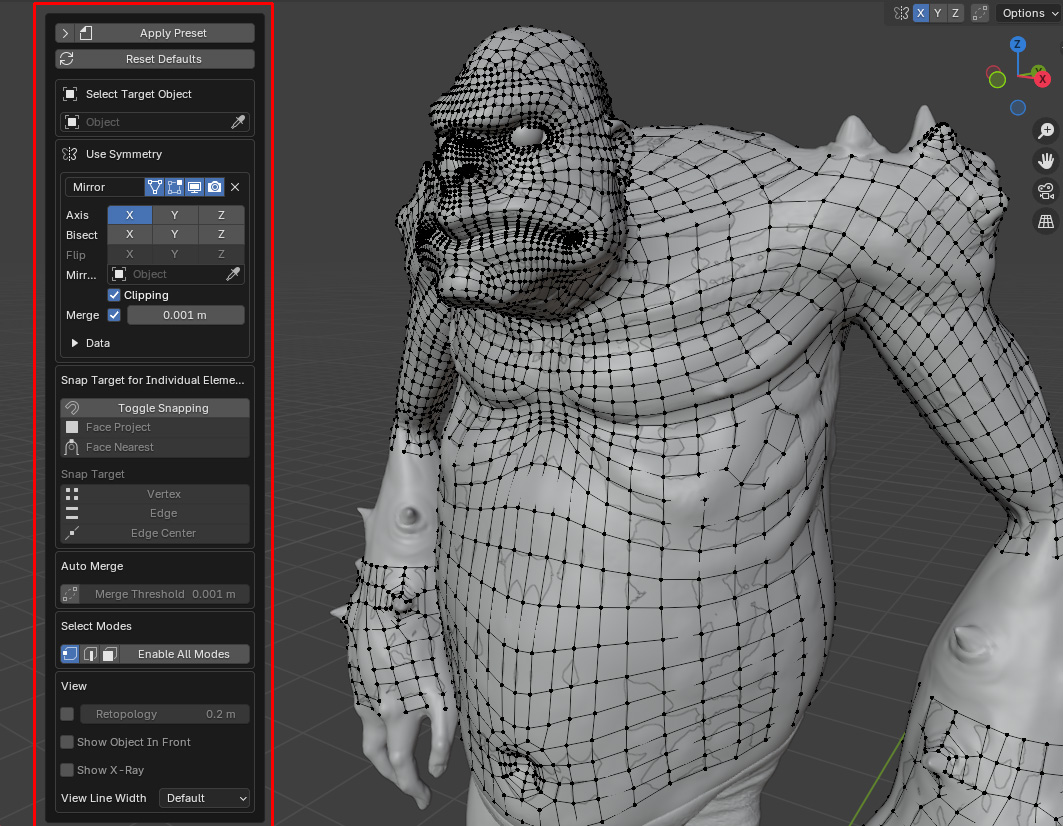The image size is (1063, 826).
Task: Uncheck the Clipping checkbox
Action: tap(114, 295)
